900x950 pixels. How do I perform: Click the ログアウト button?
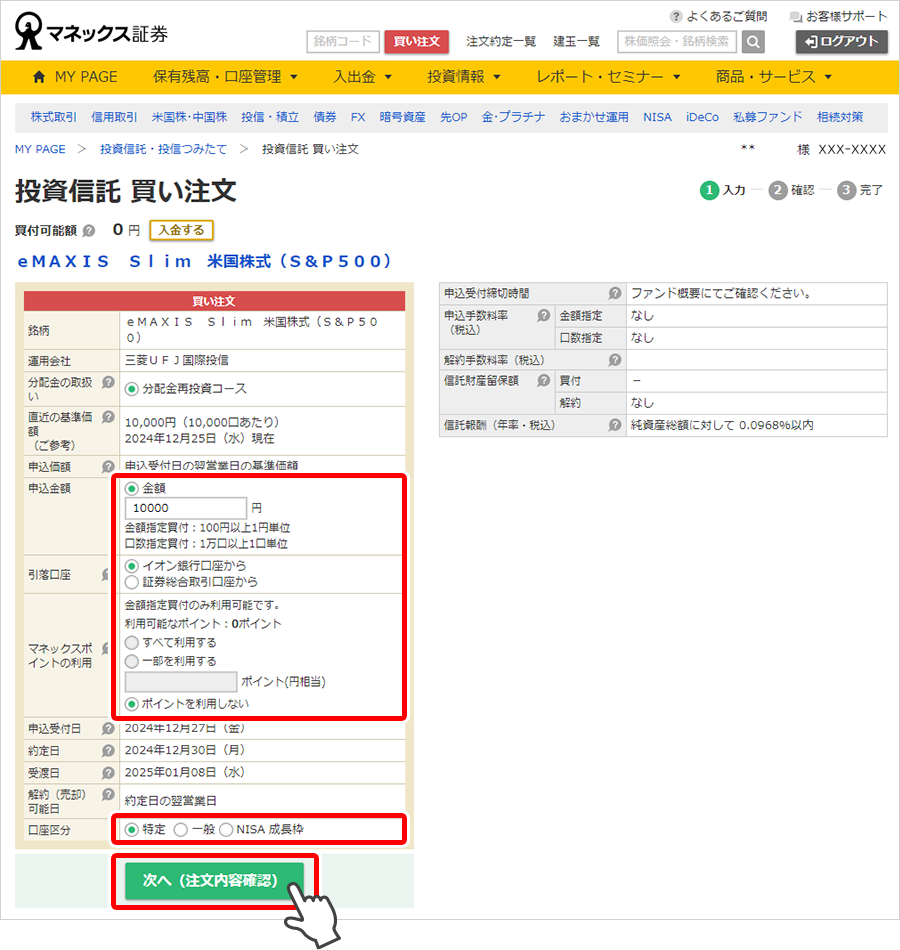point(841,42)
